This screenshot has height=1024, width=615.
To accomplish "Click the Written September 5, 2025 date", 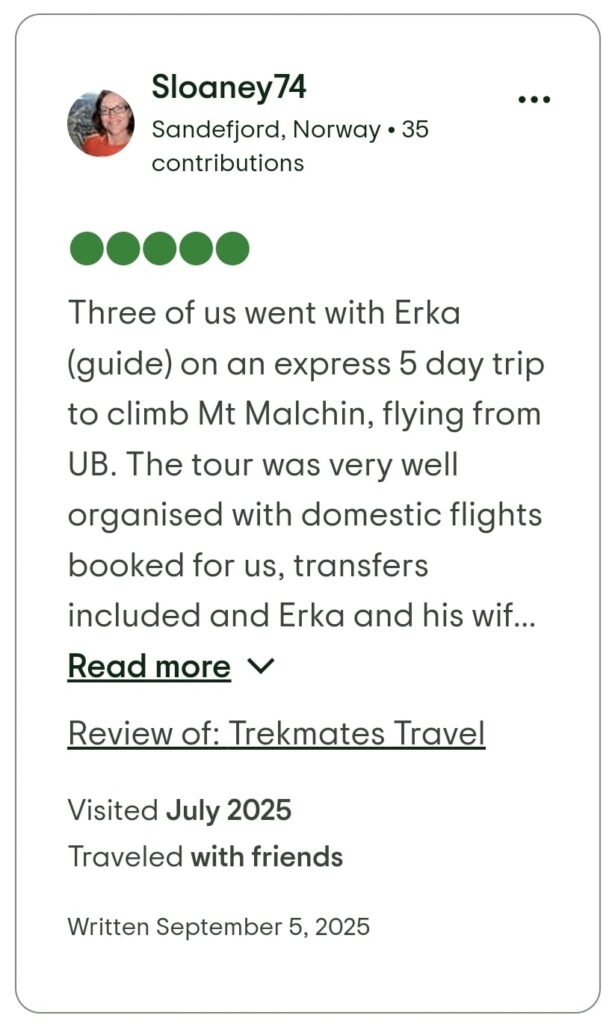I will 218,927.
